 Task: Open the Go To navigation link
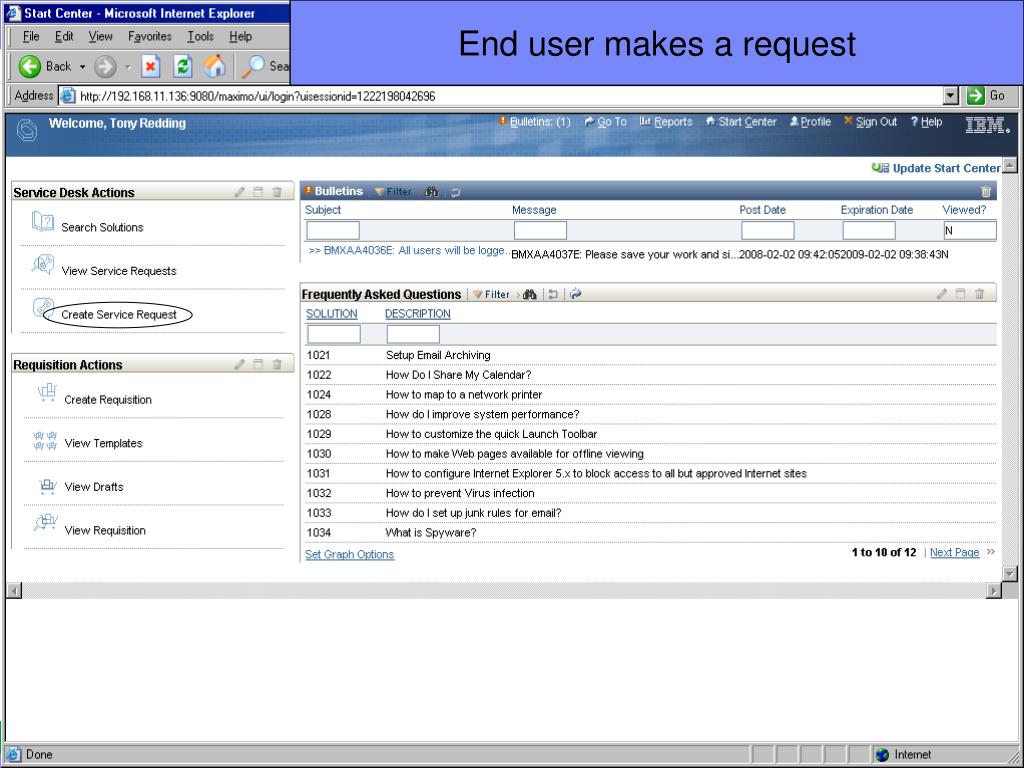[x=605, y=122]
